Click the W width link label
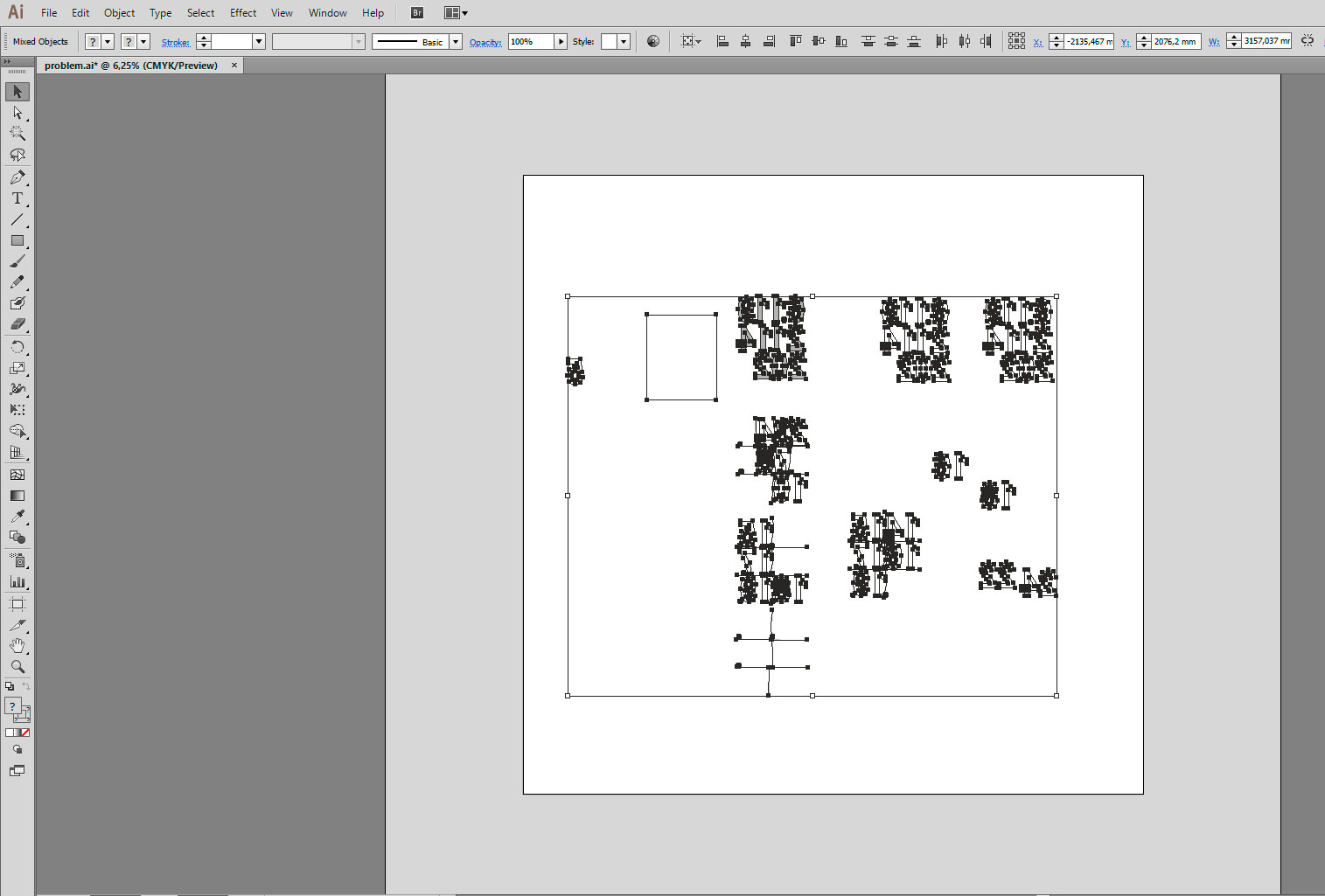This screenshot has width=1325, height=896. click(1214, 42)
